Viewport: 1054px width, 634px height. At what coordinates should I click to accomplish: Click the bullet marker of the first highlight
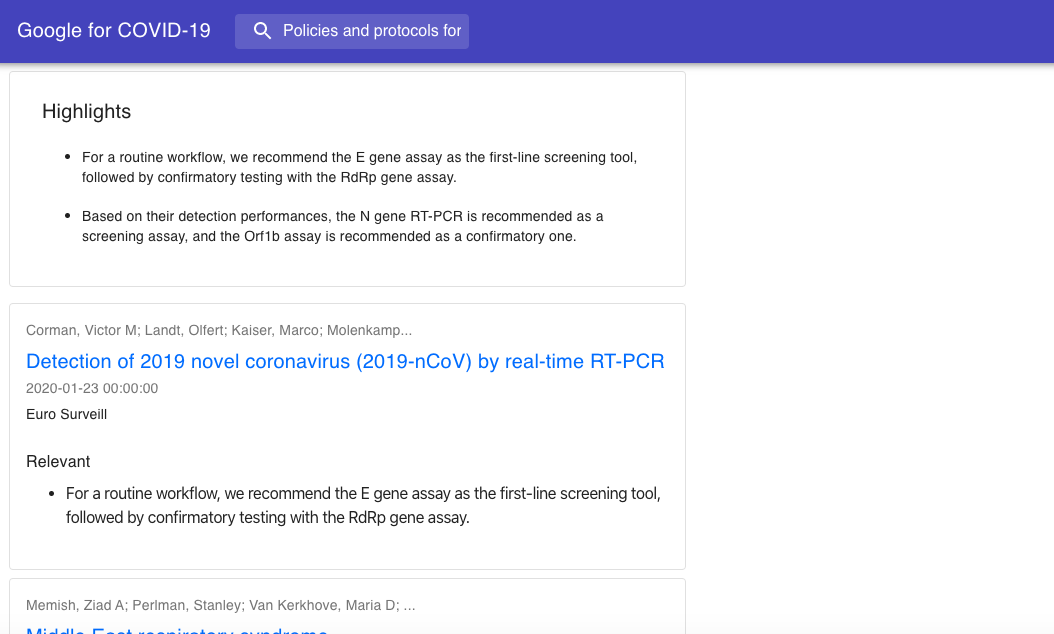point(67,157)
